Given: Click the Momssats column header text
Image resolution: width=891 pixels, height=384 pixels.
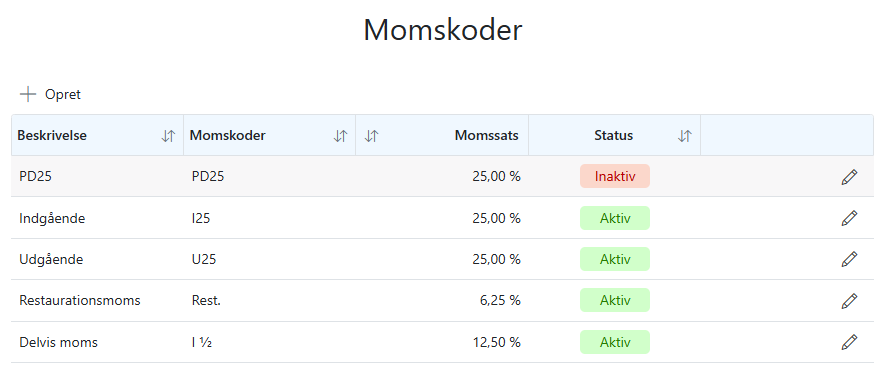Looking at the screenshot, I should [x=486, y=136].
